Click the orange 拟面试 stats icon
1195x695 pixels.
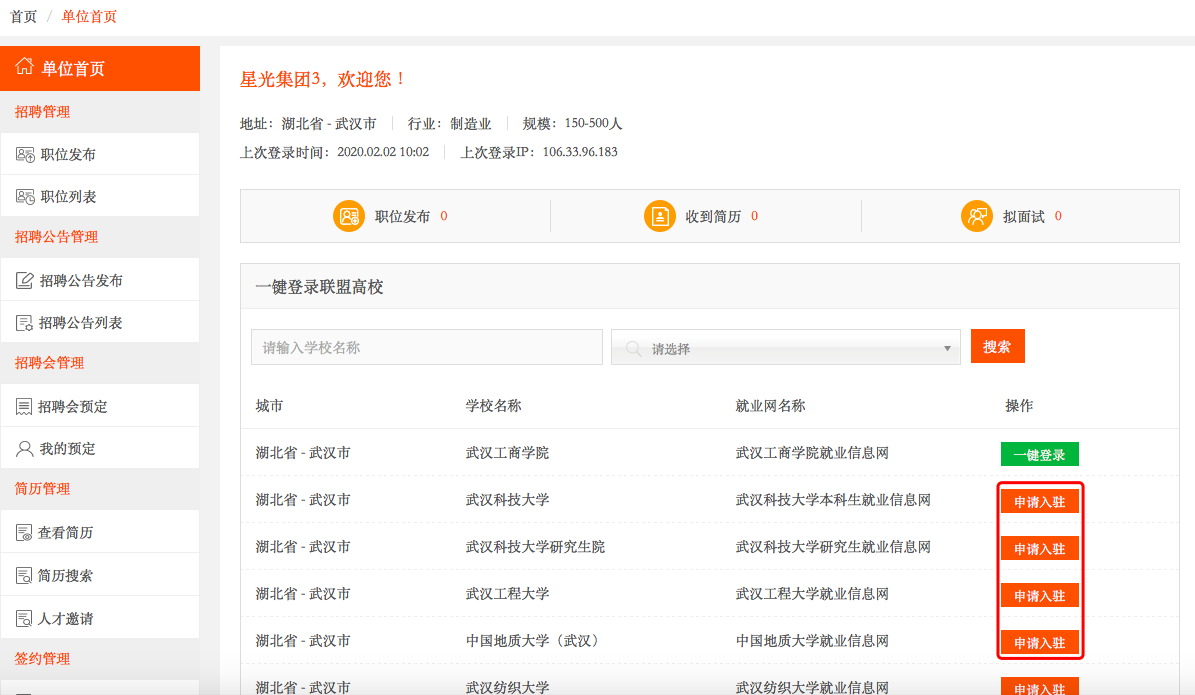pos(976,216)
